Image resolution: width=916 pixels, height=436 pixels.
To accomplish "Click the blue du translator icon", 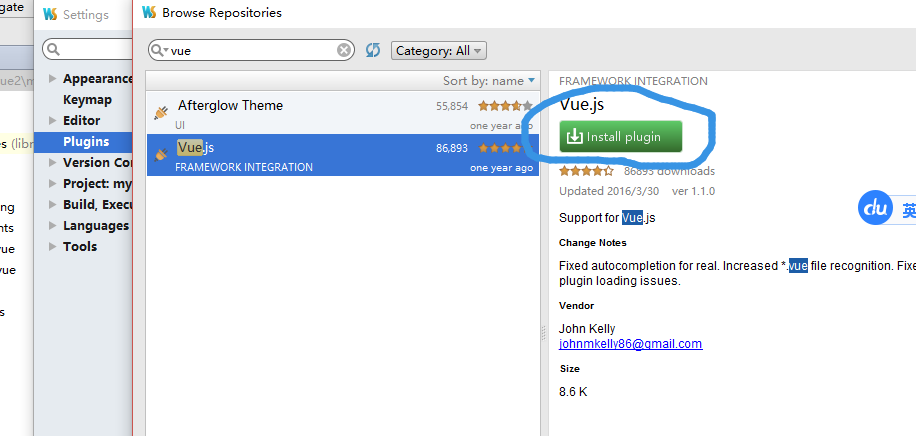I will point(876,208).
